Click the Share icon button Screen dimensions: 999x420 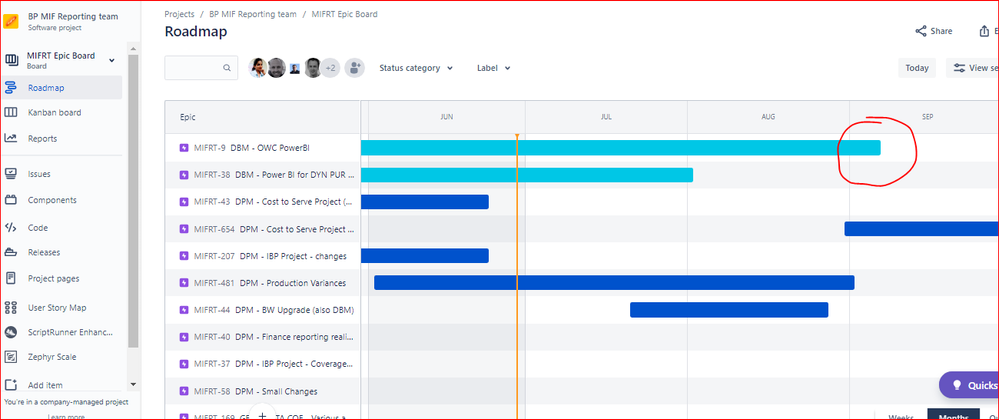tap(921, 31)
